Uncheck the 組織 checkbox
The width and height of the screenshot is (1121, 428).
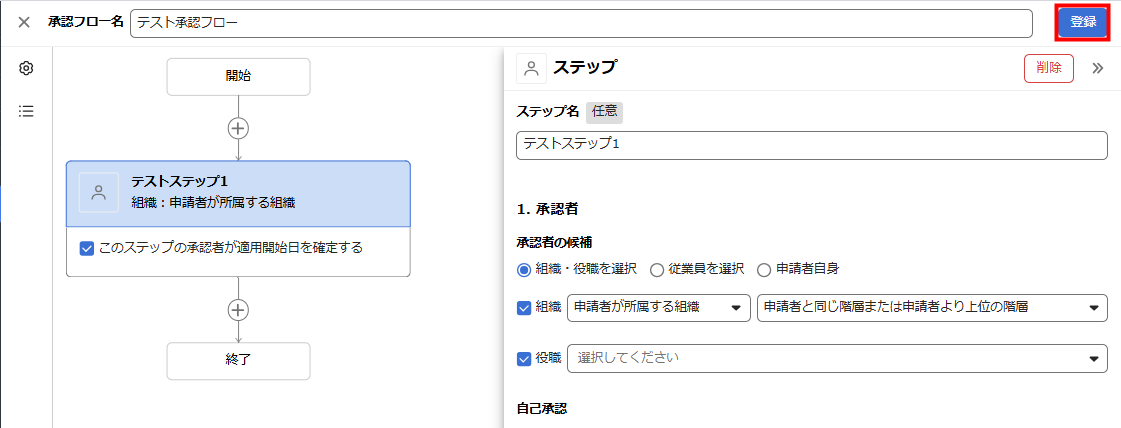pyautogui.click(x=524, y=308)
